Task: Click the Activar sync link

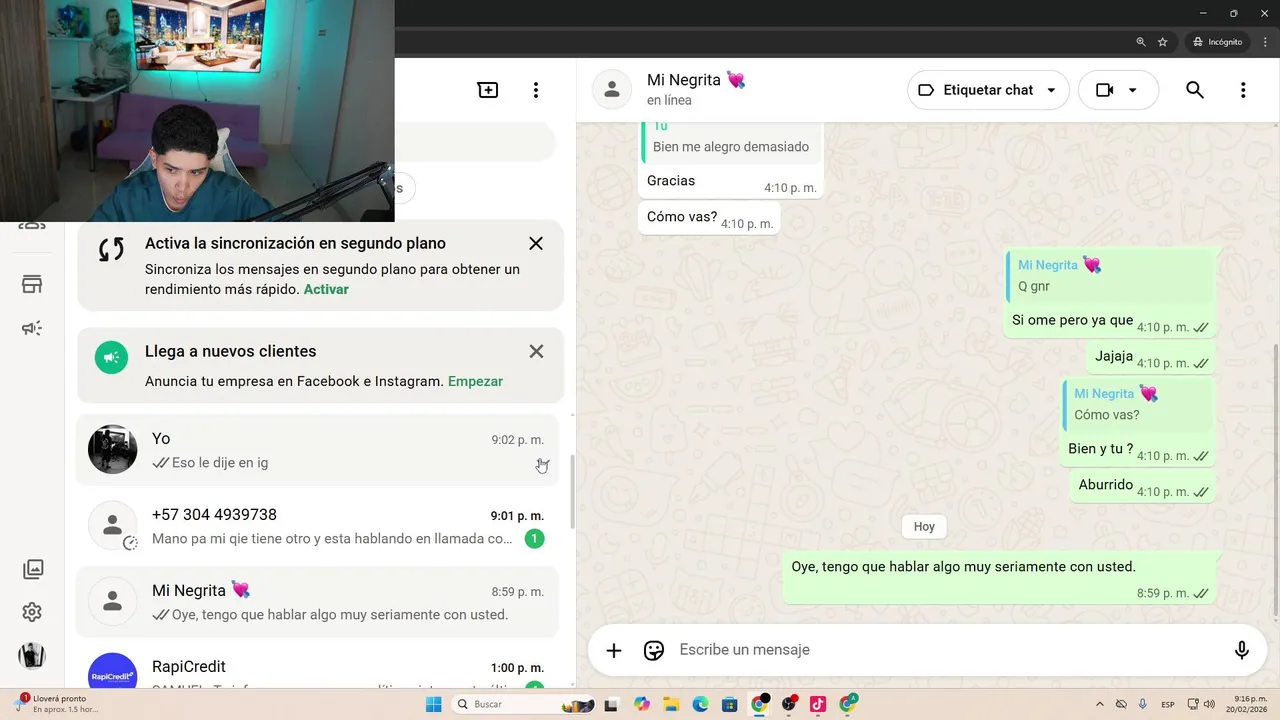Action: (x=326, y=289)
